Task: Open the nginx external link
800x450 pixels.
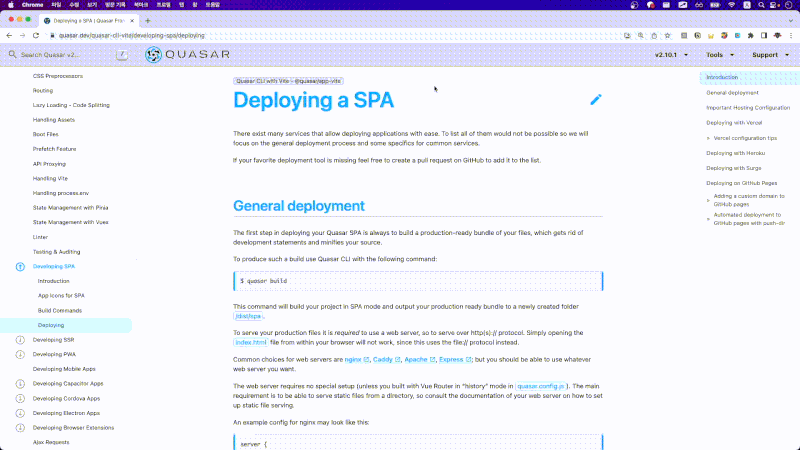Action: pos(357,360)
